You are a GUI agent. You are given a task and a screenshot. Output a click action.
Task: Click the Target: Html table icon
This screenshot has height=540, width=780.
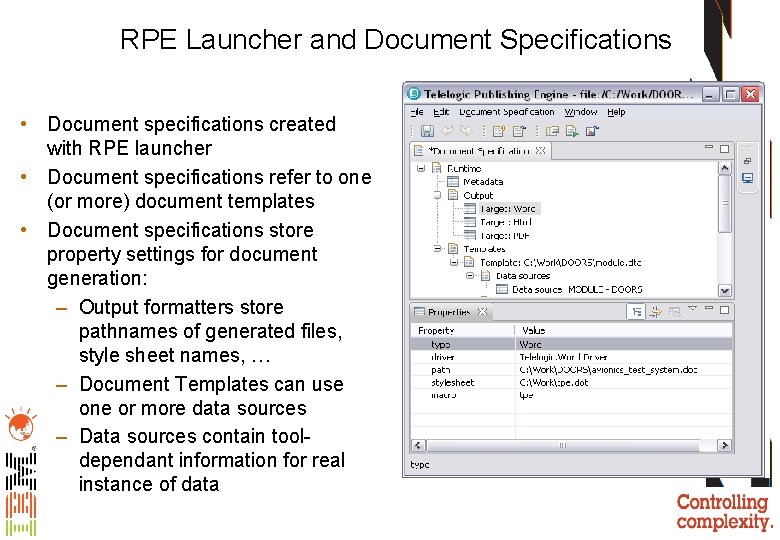click(x=470, y=222)
